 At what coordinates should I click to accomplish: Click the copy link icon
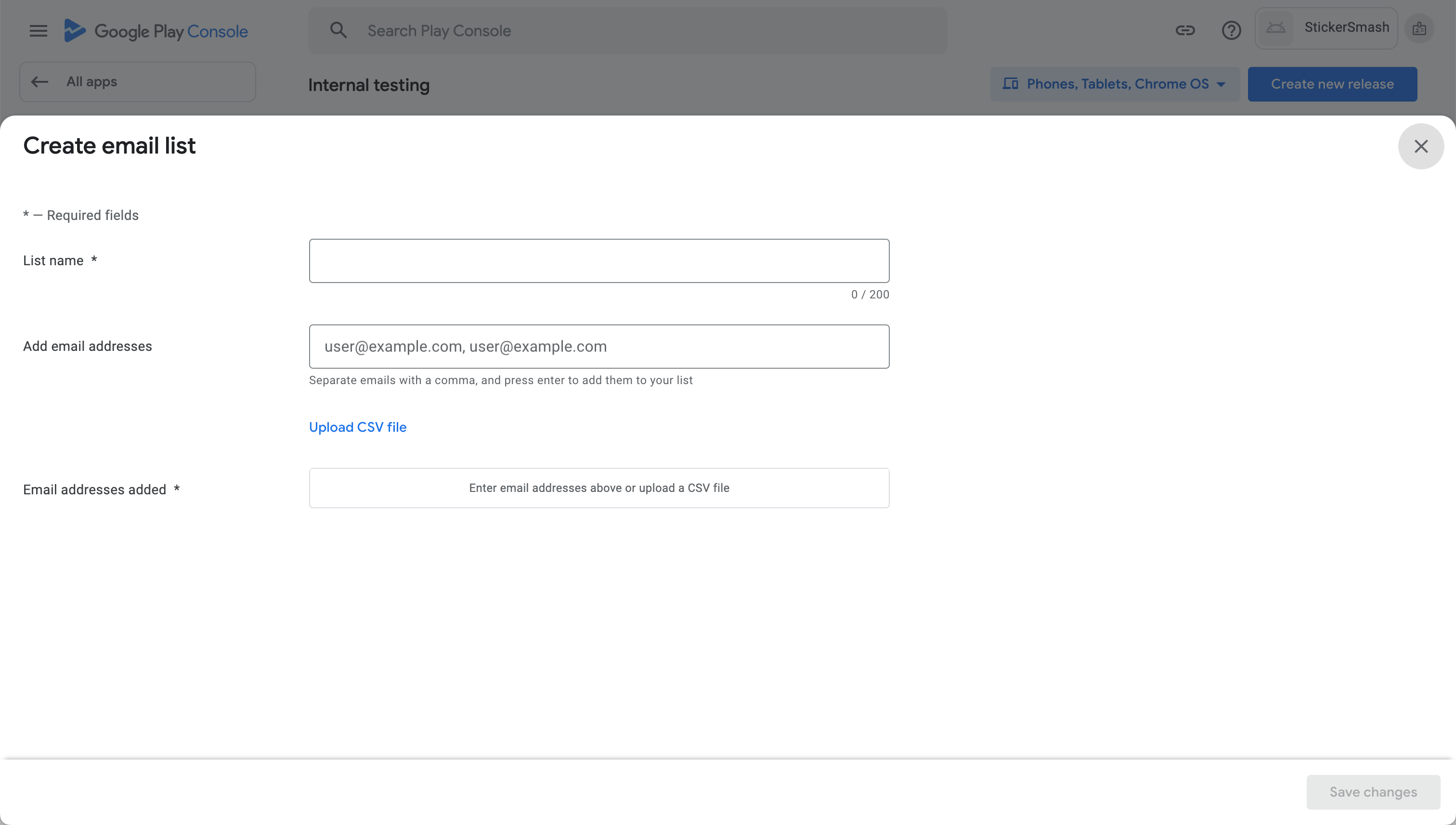click(1184, 31)
